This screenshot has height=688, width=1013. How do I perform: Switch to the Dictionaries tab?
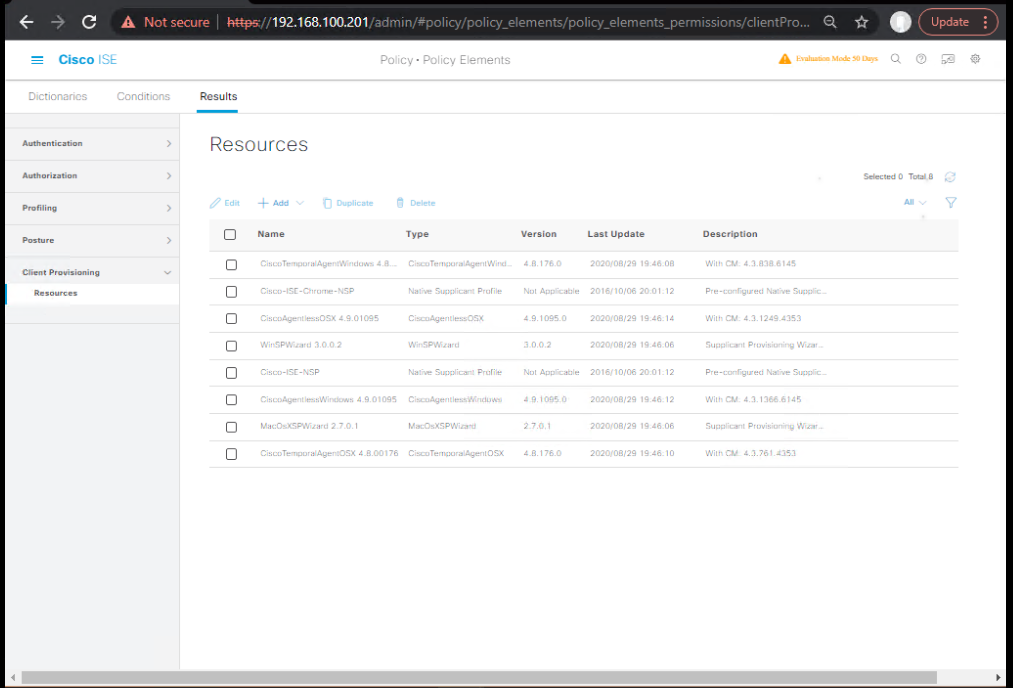57,96
